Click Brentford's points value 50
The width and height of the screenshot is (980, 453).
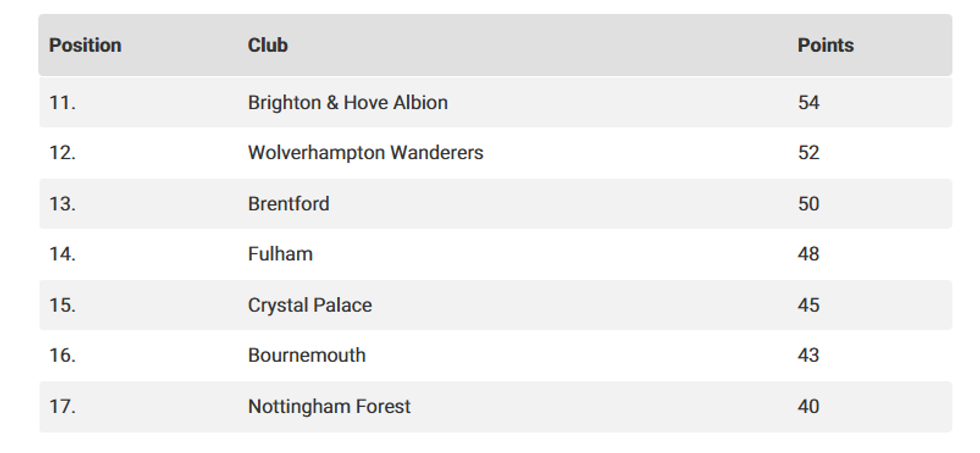(x=808, y=204)
